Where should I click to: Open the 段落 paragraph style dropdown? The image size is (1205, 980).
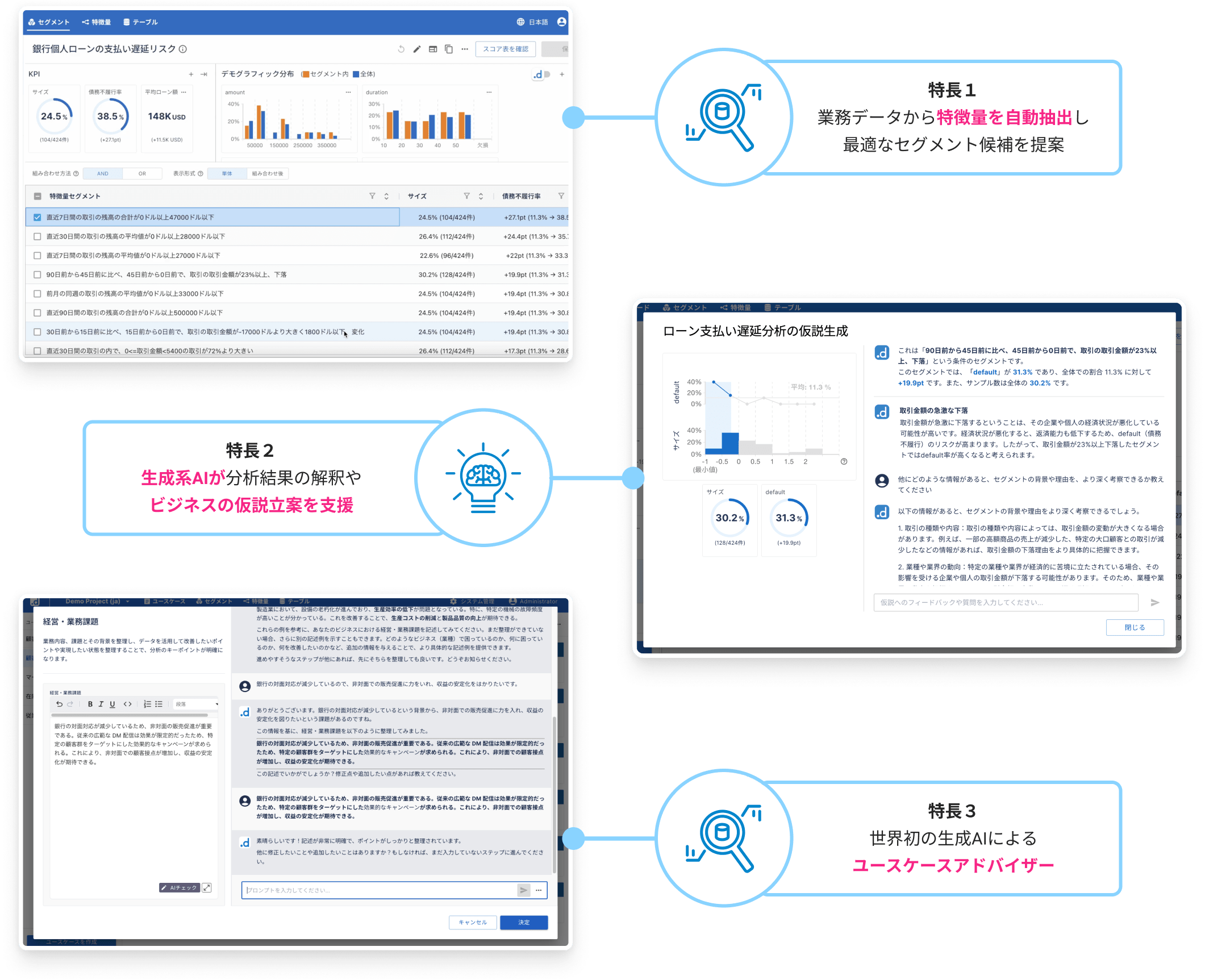[196, 704]
